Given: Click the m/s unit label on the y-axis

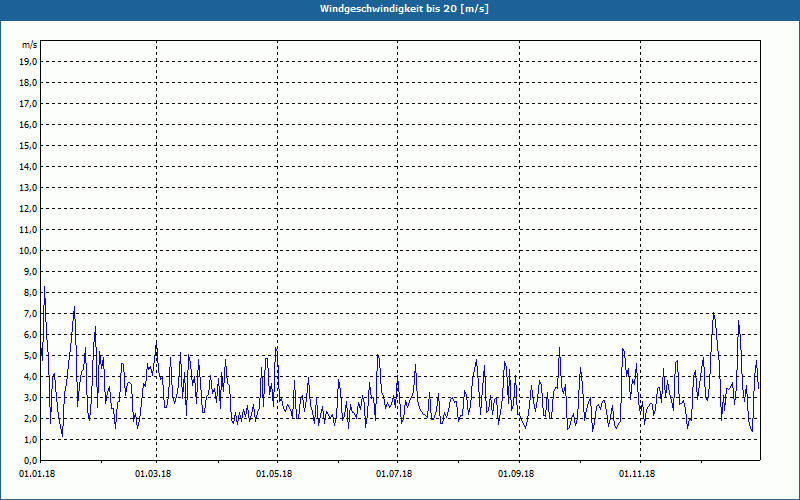Looking at the screenshot, I should click(x=30, y=45).
